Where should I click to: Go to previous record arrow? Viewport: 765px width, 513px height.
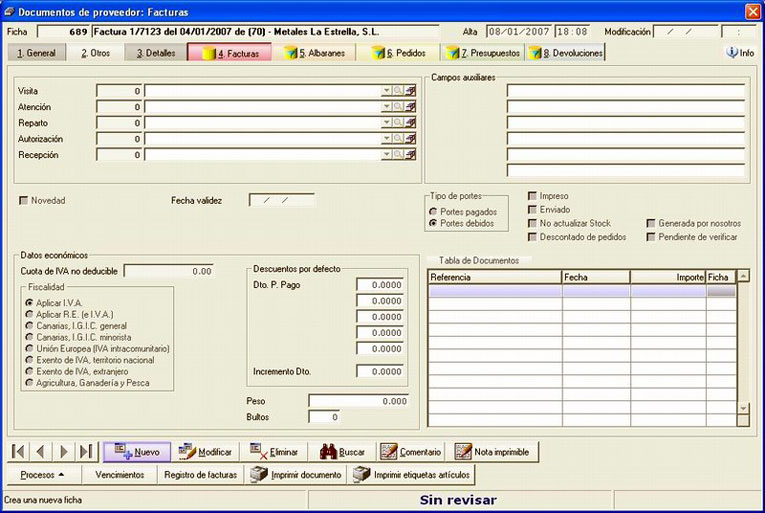40,452
